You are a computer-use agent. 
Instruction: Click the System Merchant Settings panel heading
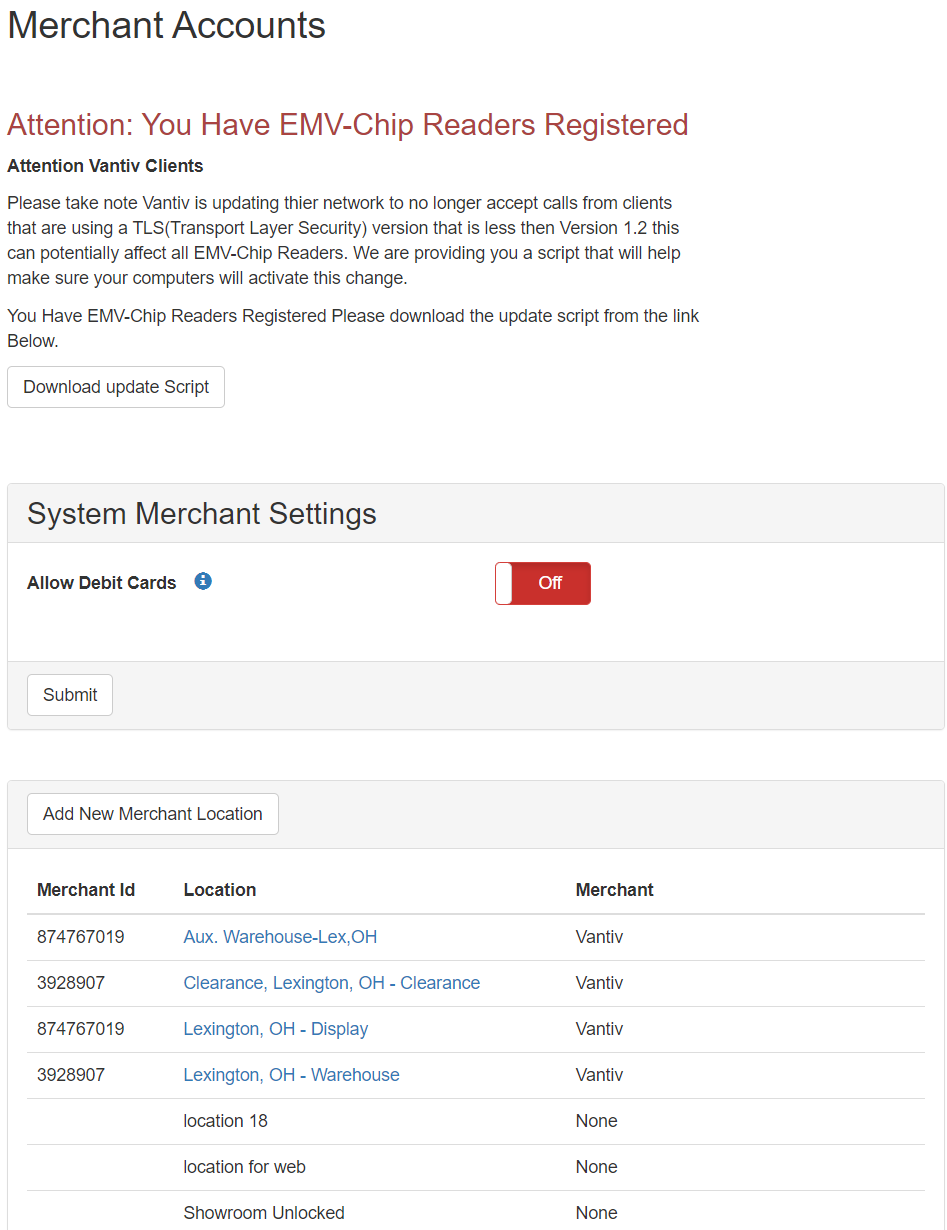coord(202,514)
